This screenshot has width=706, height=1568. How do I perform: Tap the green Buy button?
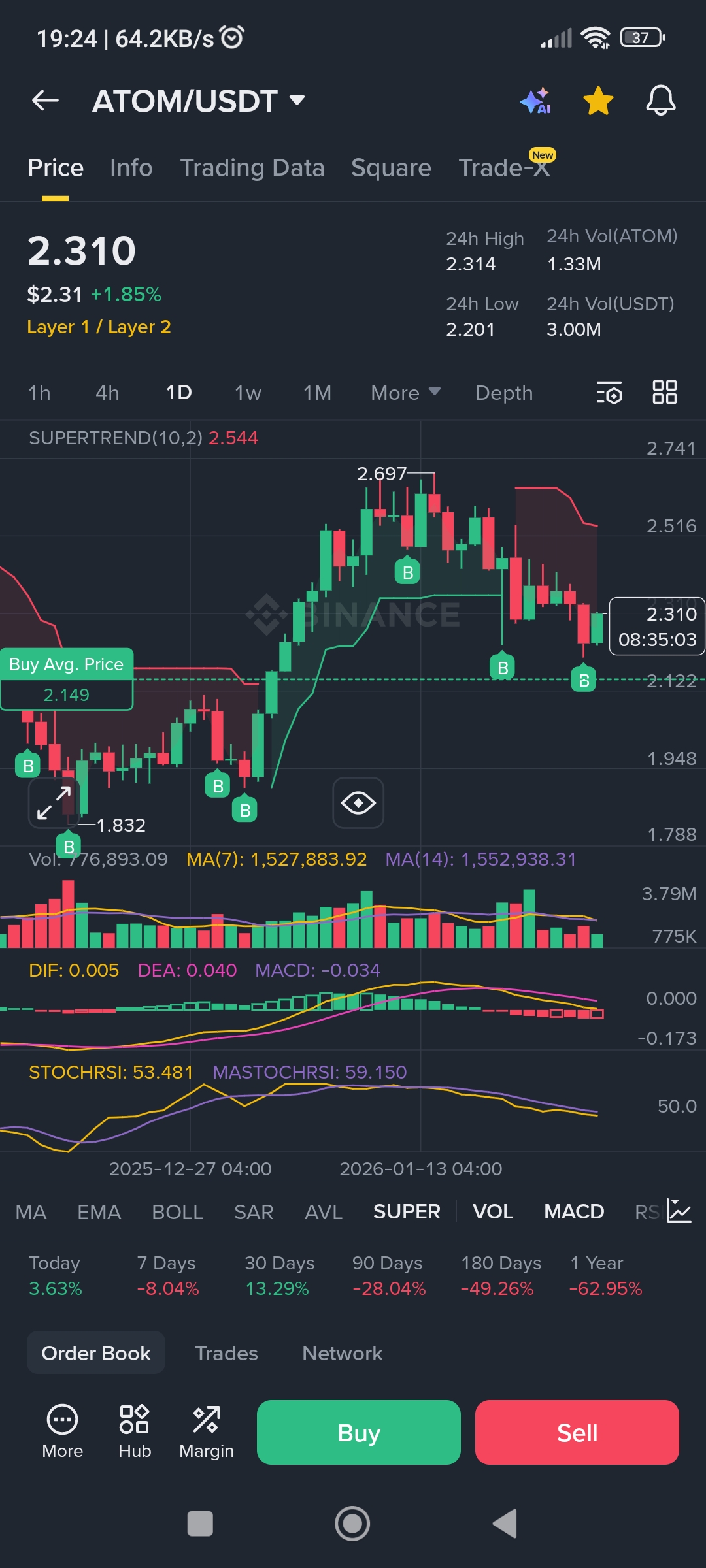359,1432
